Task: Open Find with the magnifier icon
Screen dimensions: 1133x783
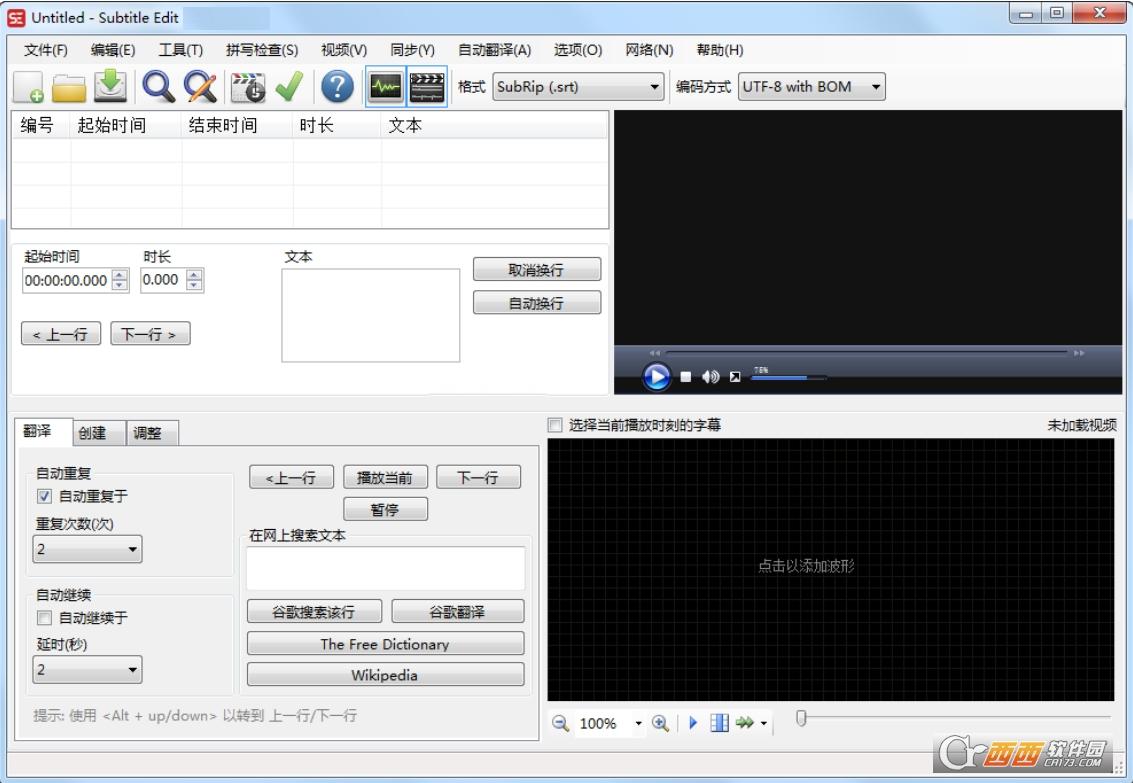Action: [158, 87]
